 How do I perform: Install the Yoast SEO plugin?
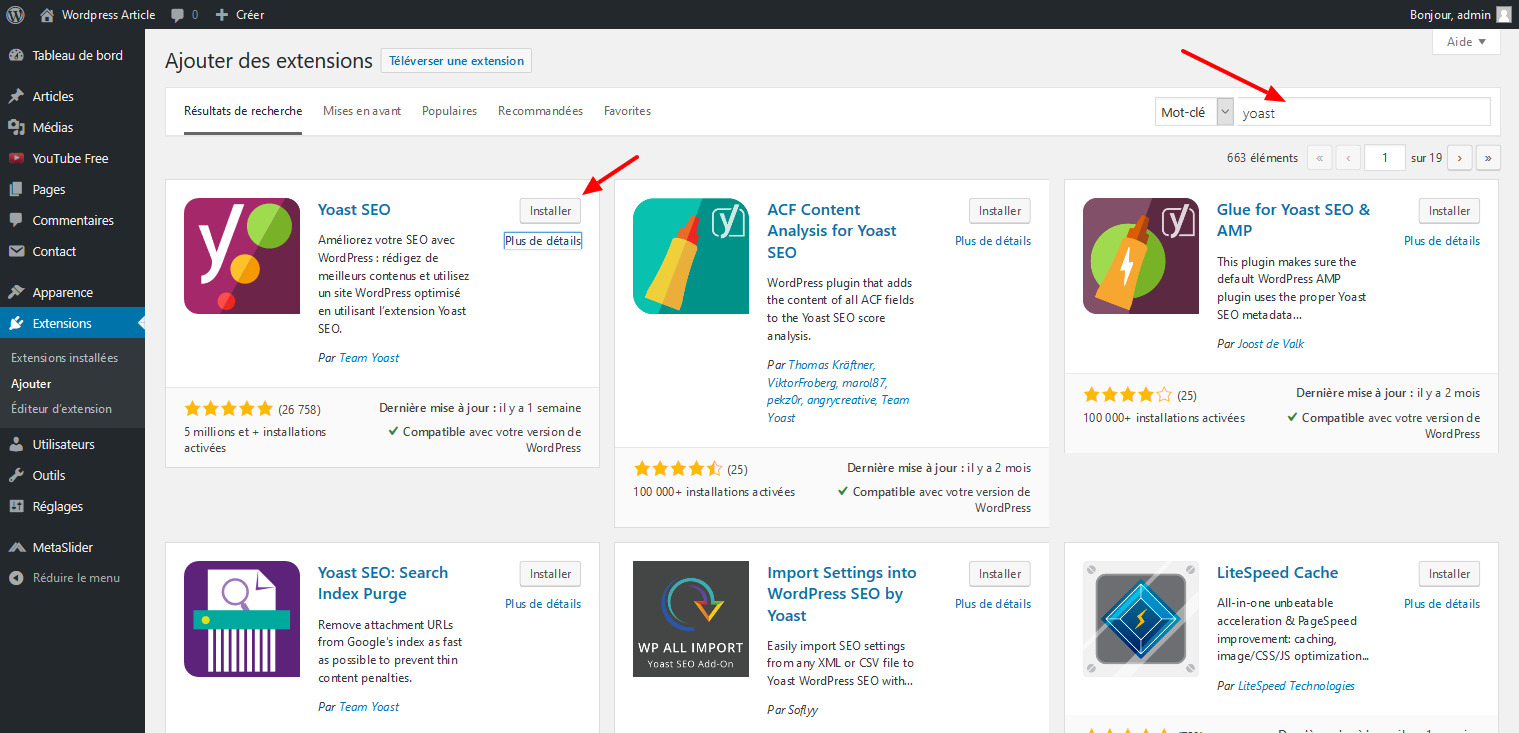550,211
